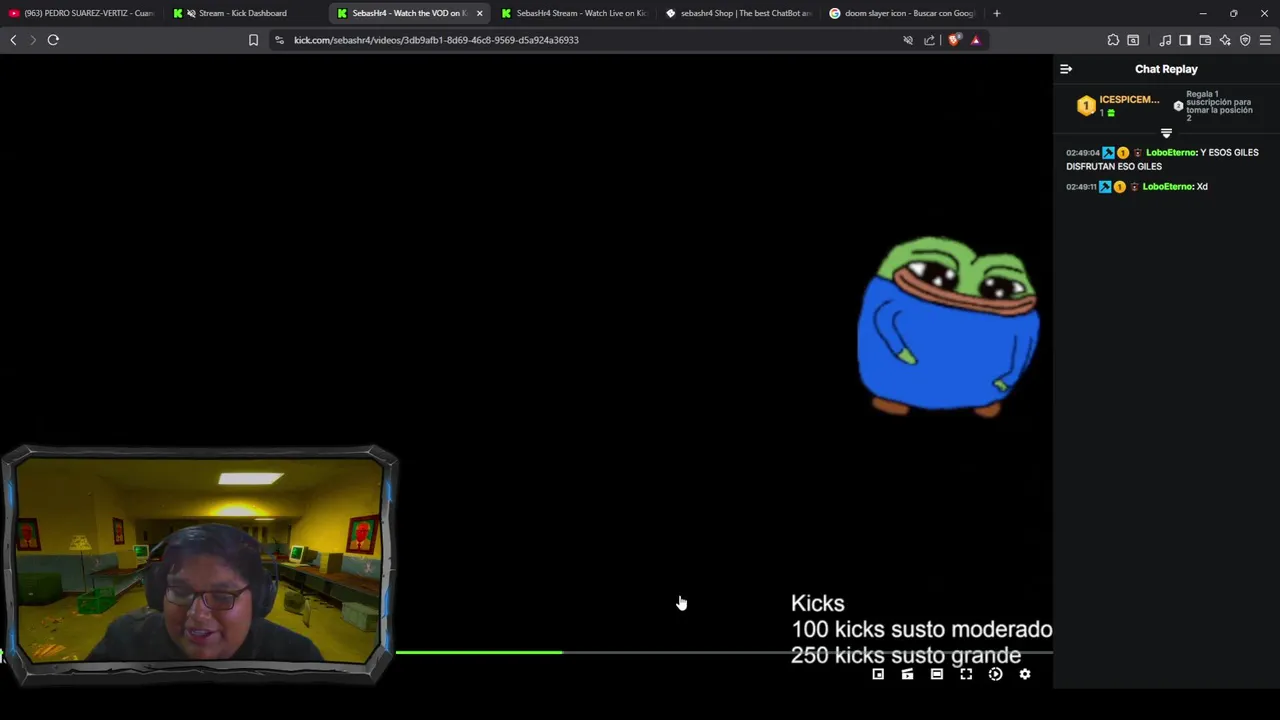Close the SebasHr4 VOD tab

click(480, 13)
